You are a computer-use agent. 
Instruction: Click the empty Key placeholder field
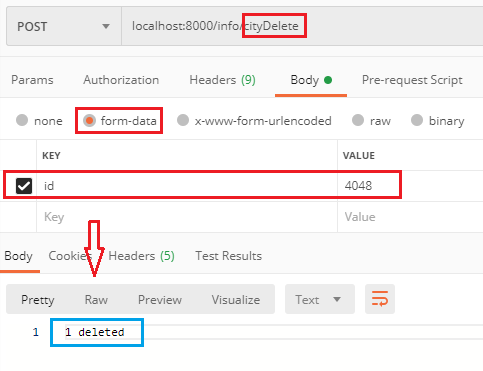click(187, 217)
